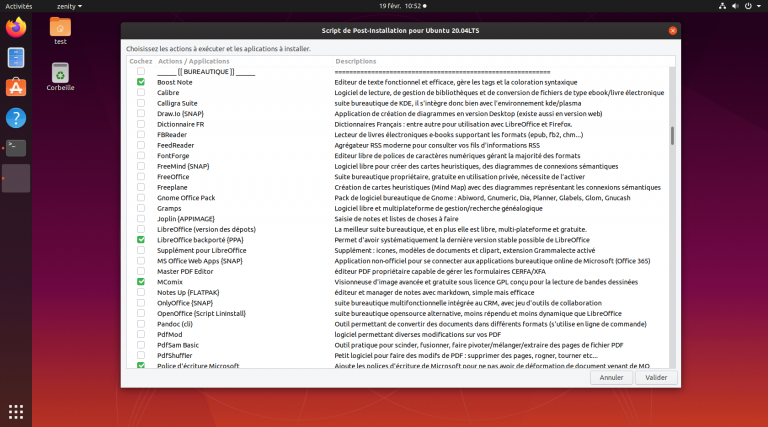Select the FeedReader row label
Viewport: 768px width, 427px height.
pyautogui.click(x=175, y=145)
